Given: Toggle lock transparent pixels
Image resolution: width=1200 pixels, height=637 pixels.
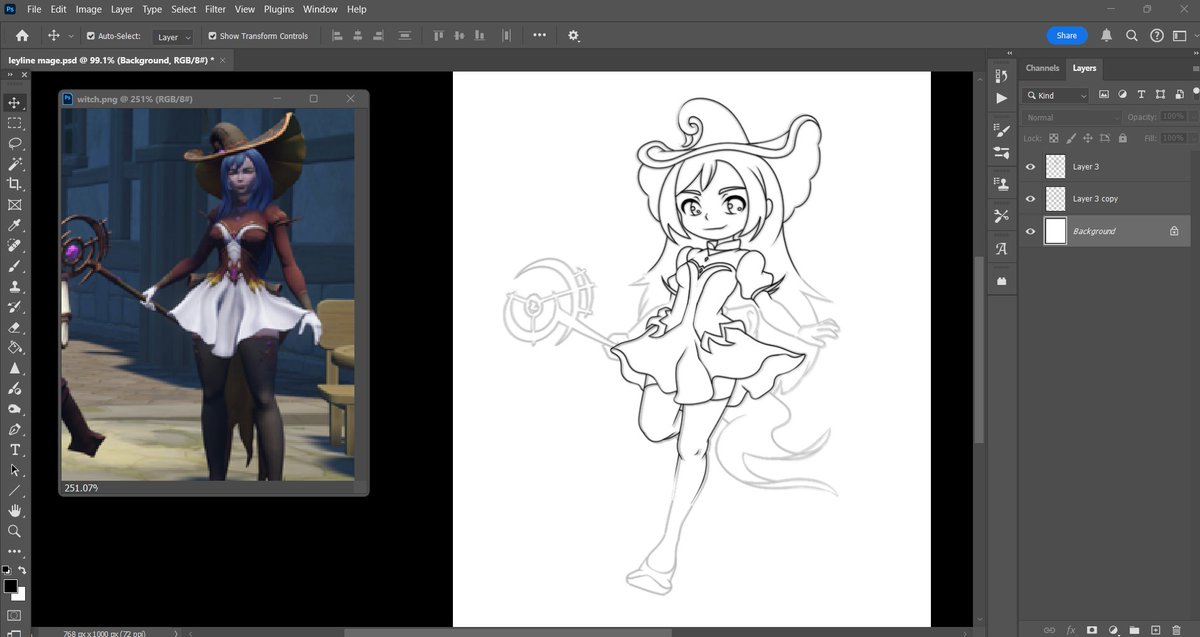Looking at the screenshot, I should [1053, 138].
